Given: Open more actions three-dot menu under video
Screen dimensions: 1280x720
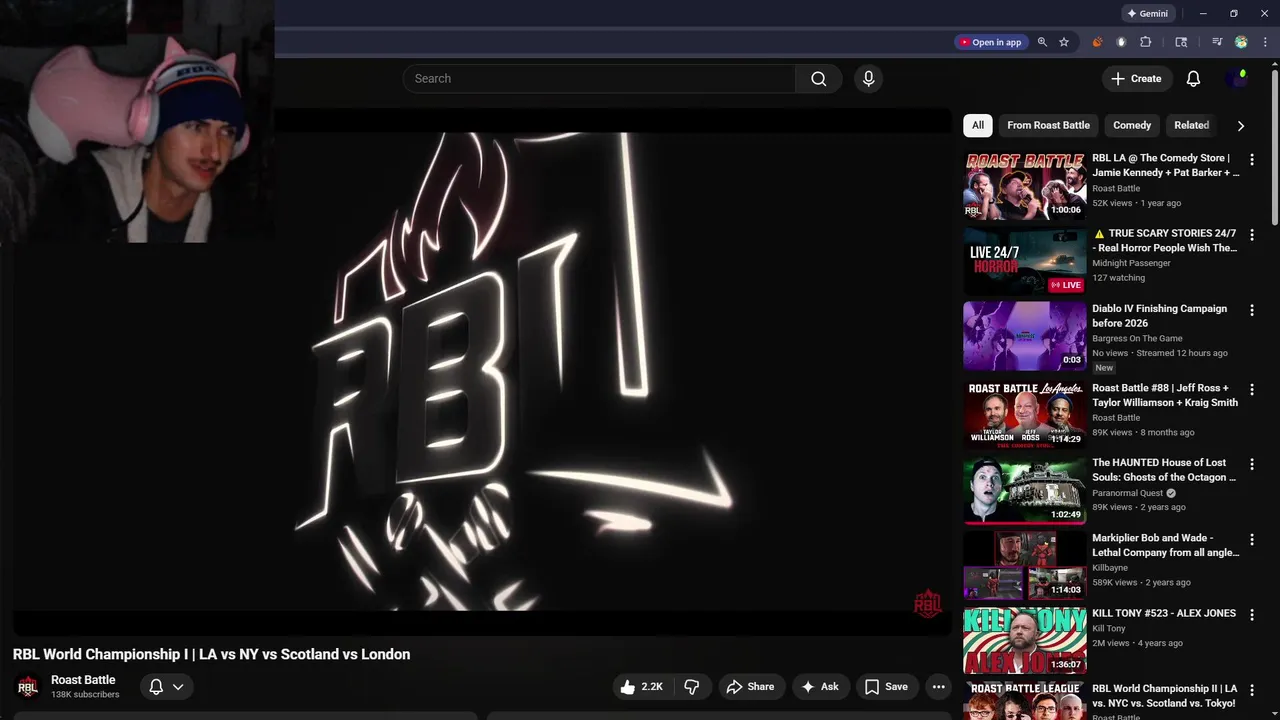Looking at the screenshot, I should pos(938,686).
